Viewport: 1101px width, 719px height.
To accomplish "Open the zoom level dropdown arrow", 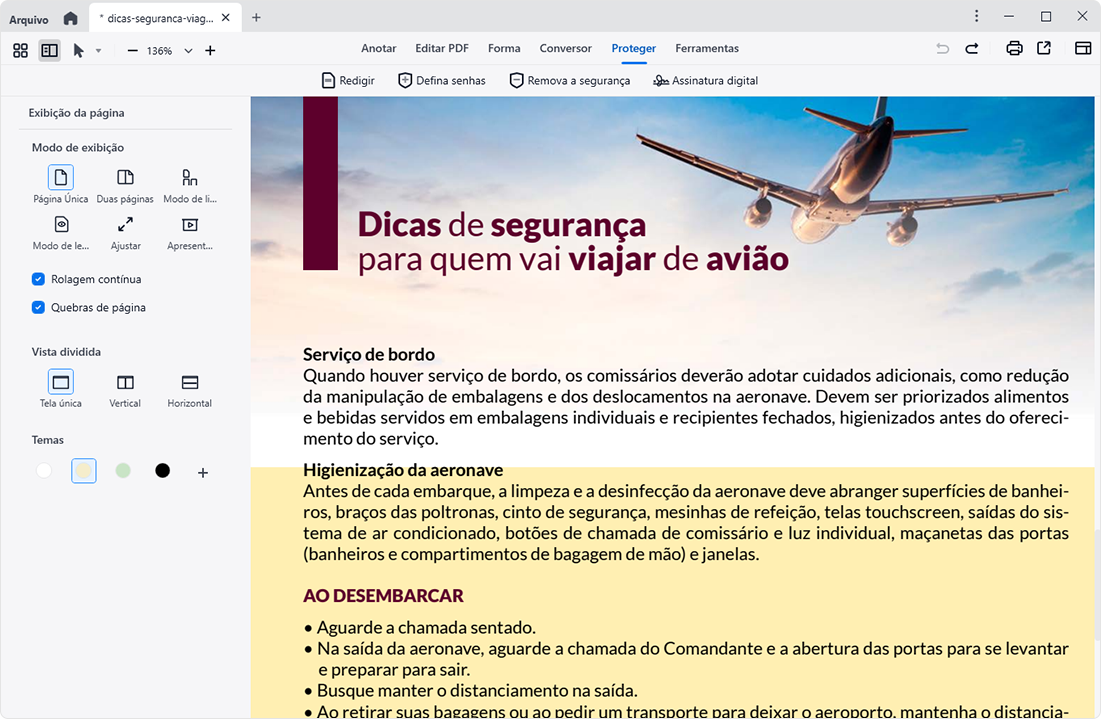I will (x=188, y=51).
